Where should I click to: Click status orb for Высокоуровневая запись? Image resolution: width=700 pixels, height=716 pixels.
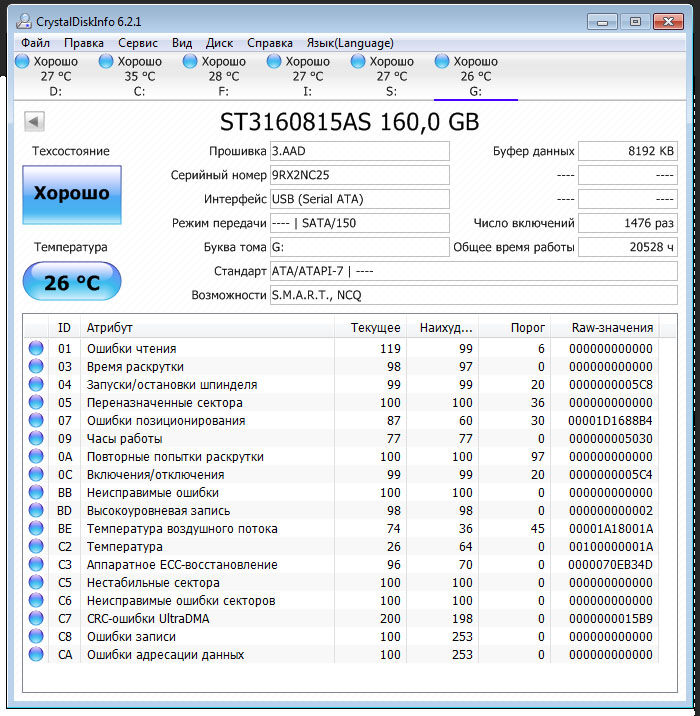pos(36,510)
